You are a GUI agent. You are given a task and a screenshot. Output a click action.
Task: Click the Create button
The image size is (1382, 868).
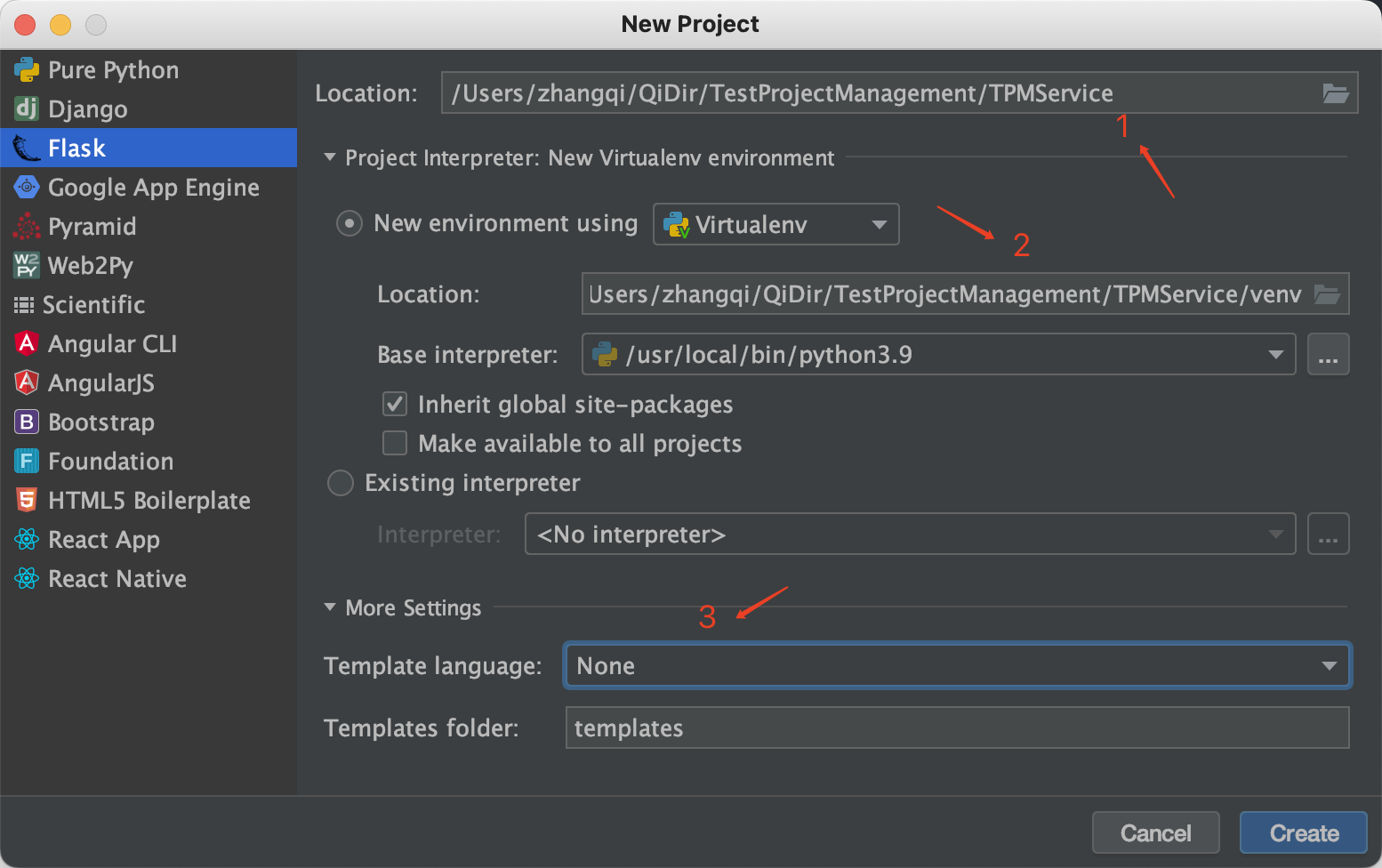click(x=1304, y=832)
